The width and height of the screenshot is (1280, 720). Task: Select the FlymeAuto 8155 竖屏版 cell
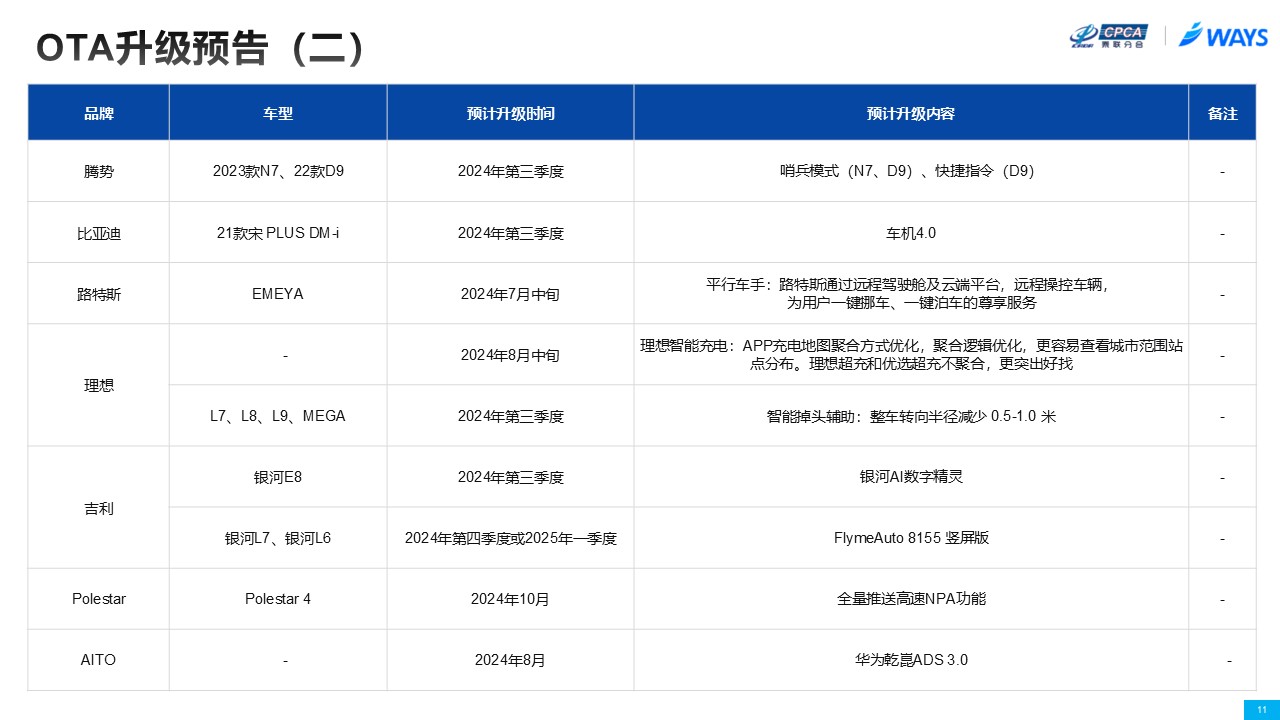[x=911, y=538]
